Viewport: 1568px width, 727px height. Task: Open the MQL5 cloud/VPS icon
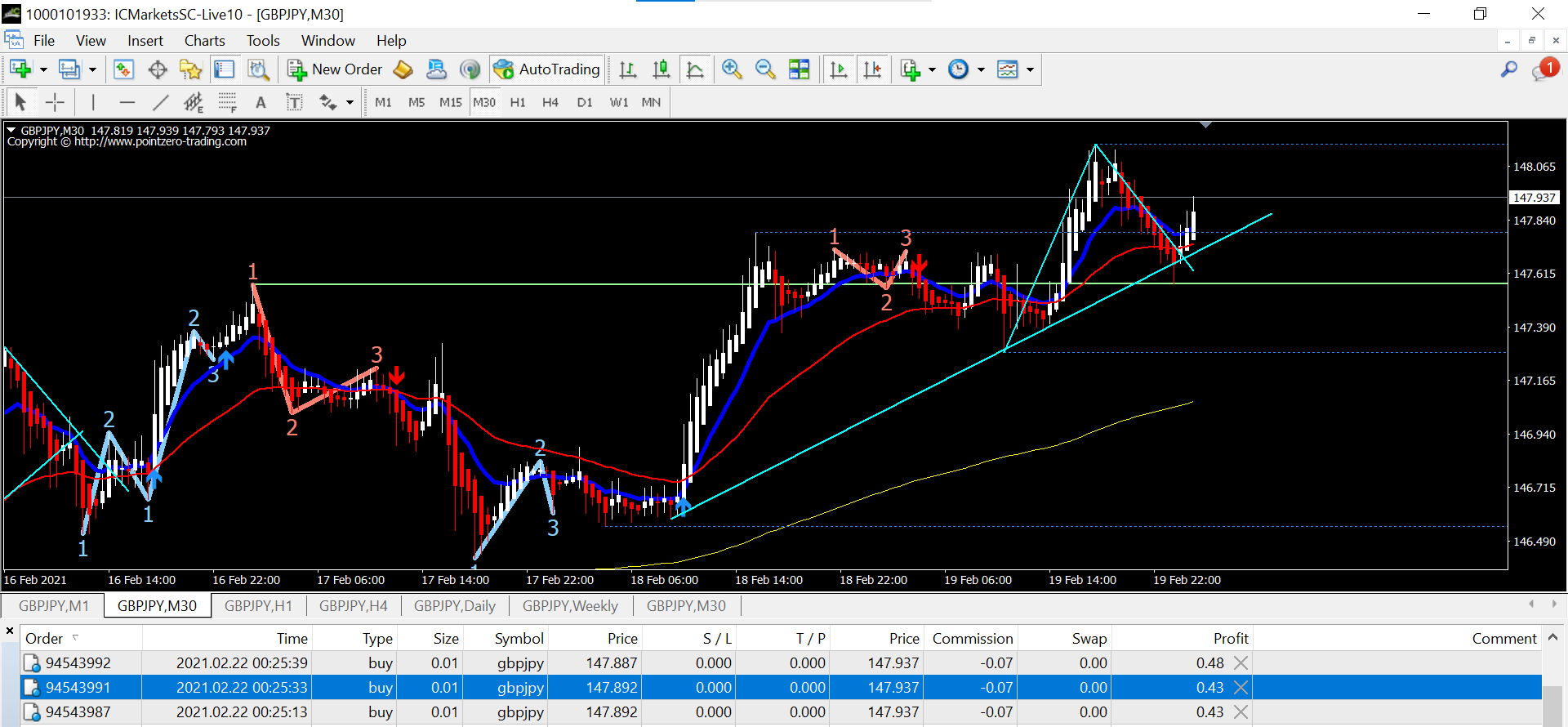(x=437, y=69)
